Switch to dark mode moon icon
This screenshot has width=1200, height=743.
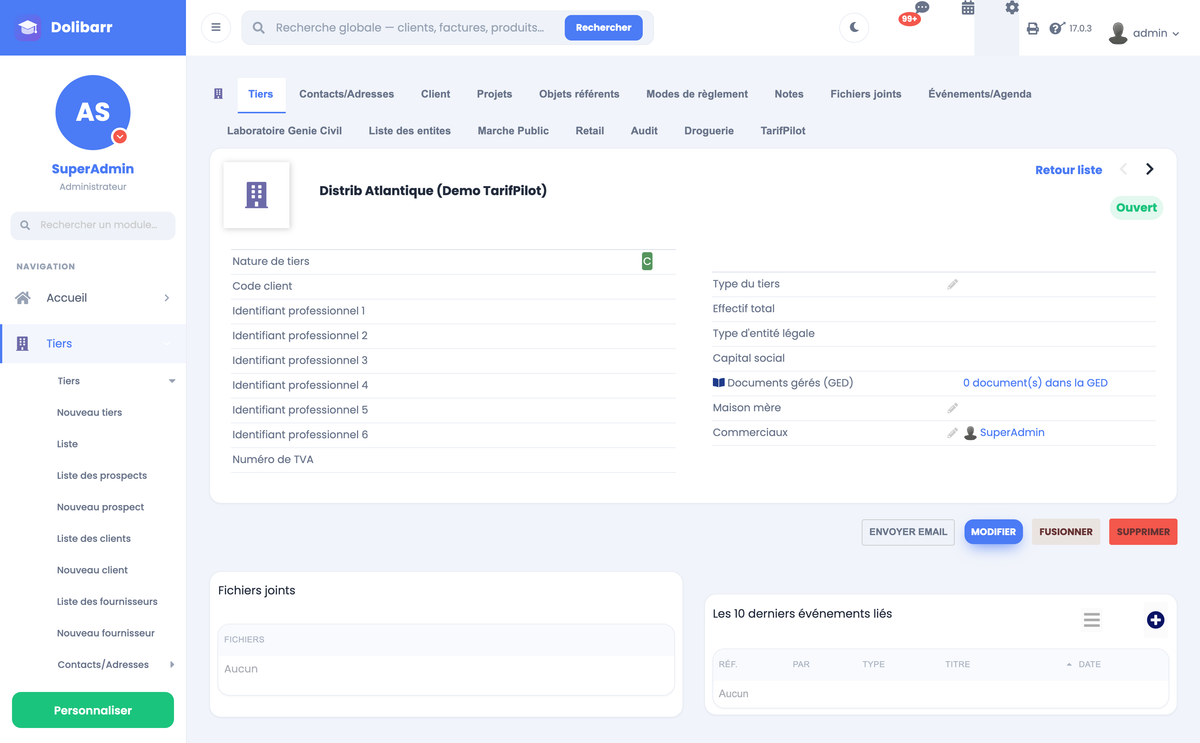coord(854,28)
